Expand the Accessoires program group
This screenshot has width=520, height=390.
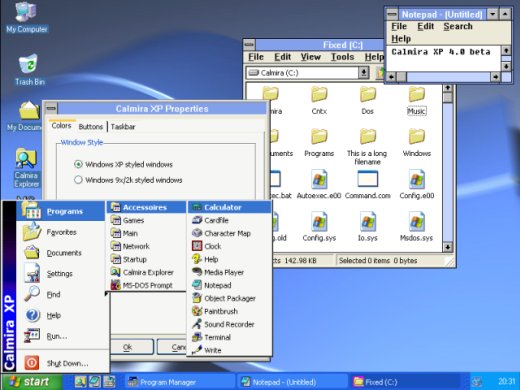146,207
